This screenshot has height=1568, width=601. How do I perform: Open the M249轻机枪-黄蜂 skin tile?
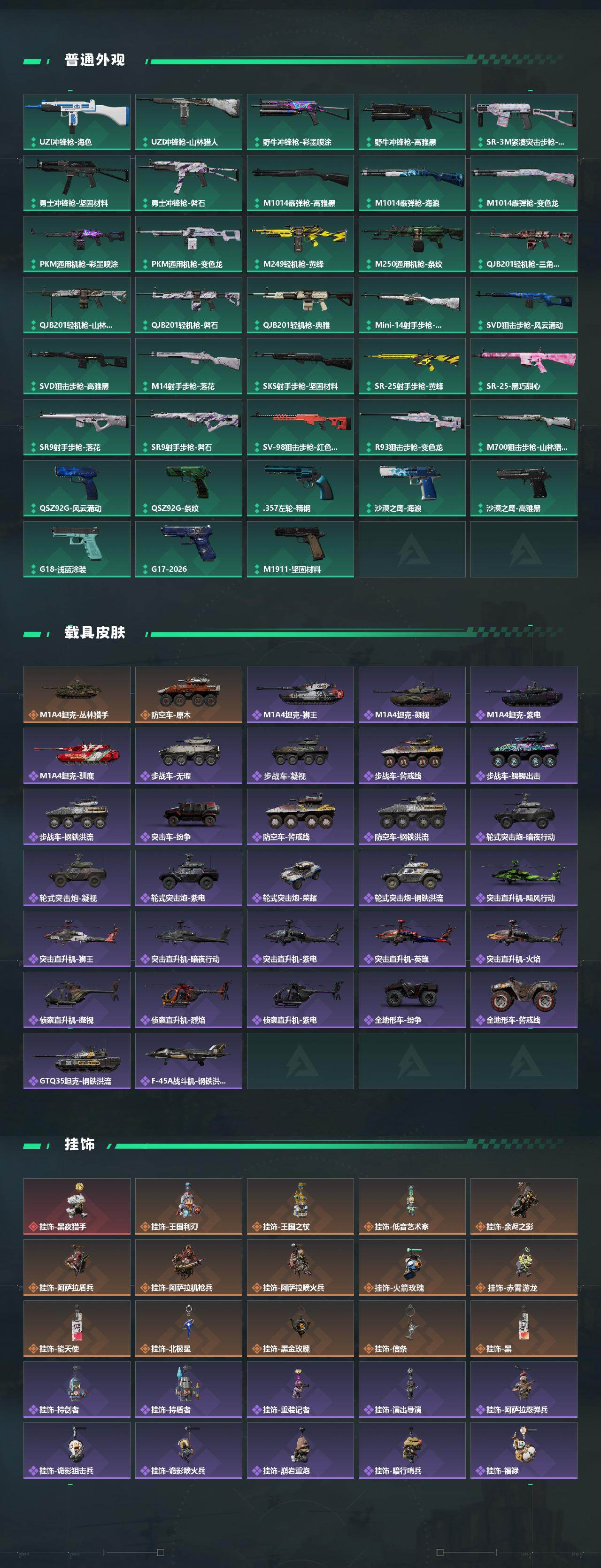pyautogui.click(x=300, y=244)
